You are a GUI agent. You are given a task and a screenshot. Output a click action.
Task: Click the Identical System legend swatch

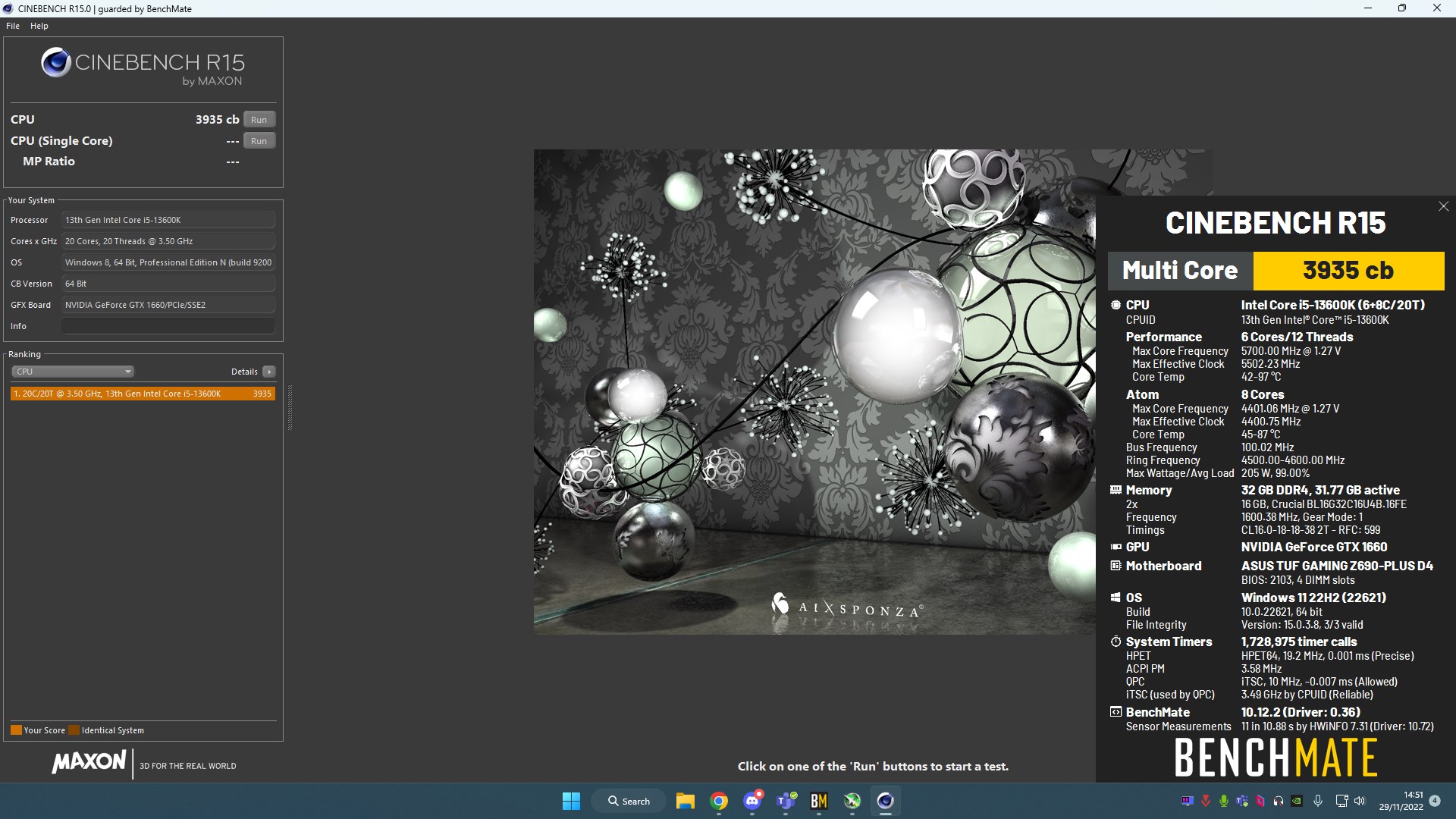pyautogui.click(x=74, y=730)
